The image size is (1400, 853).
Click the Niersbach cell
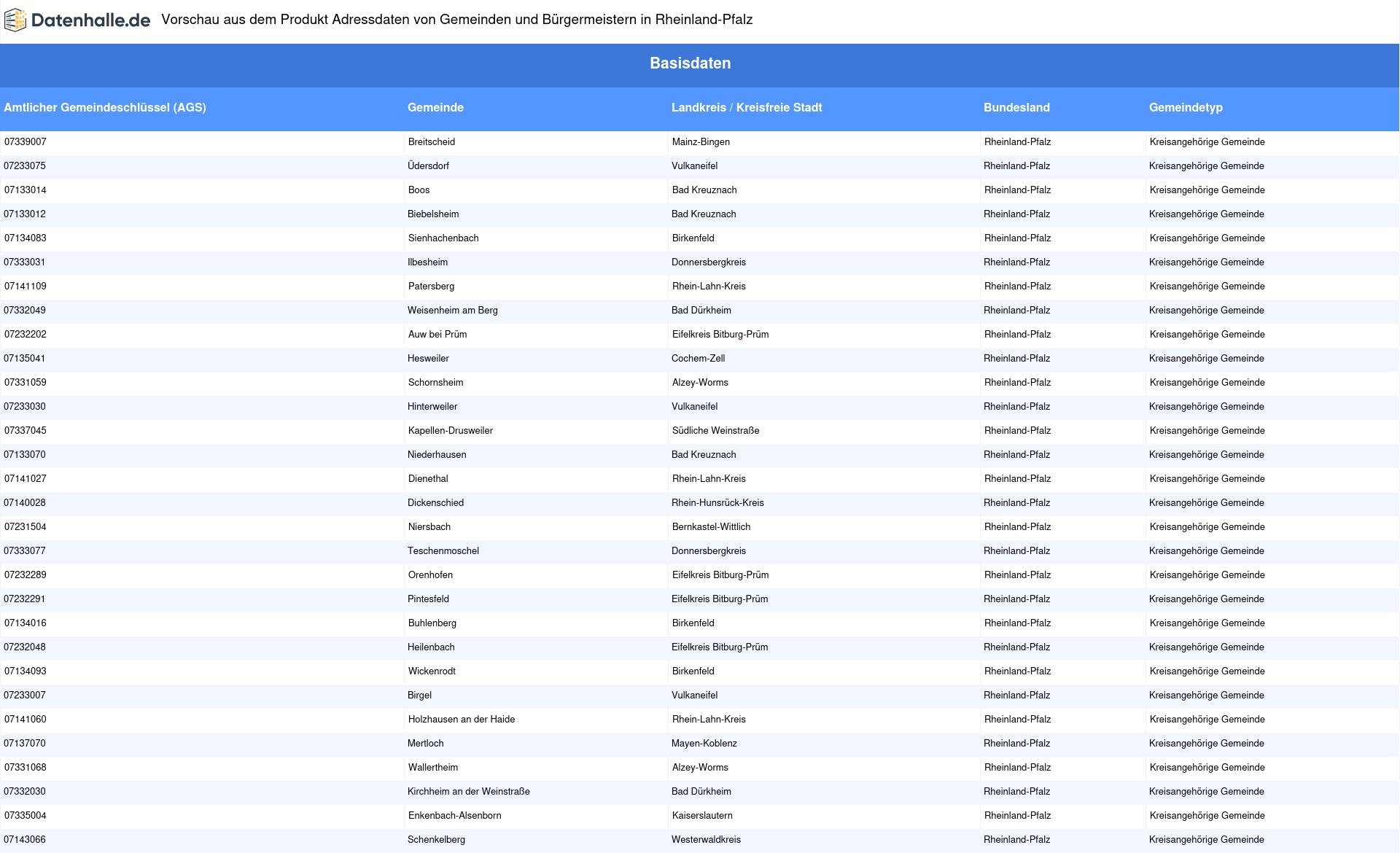click(536, 527)
